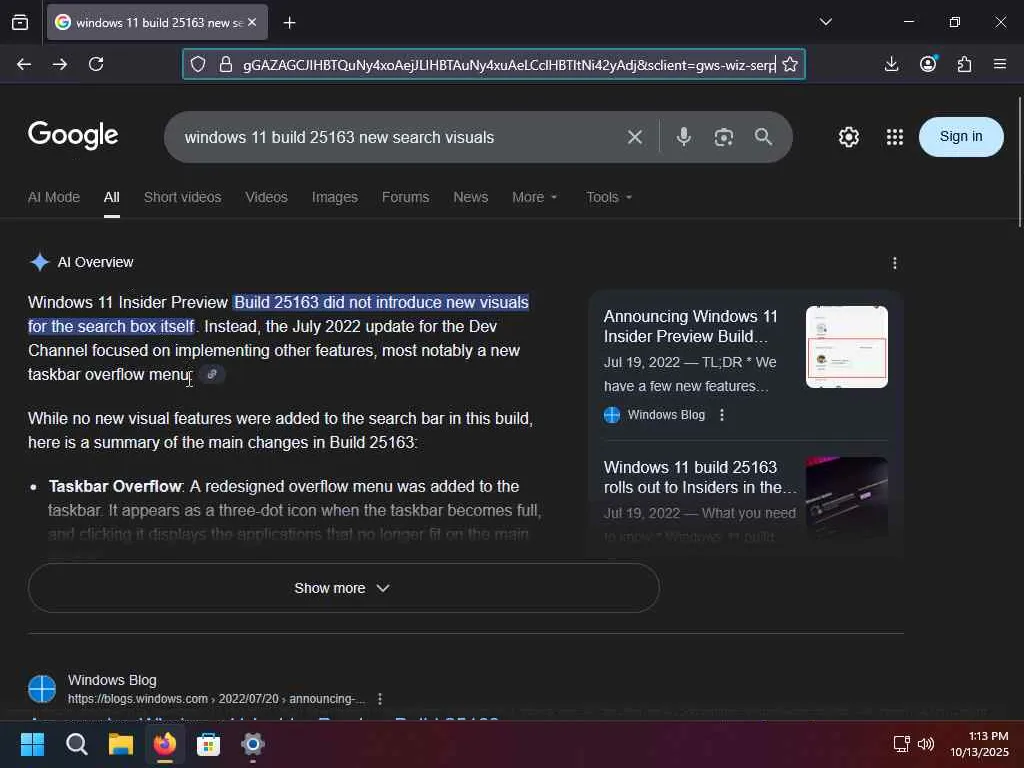Expand the More search filters dropdown
Viewport: 1024px width, 768px height.
pyautogui.click(x=535, y=197)
